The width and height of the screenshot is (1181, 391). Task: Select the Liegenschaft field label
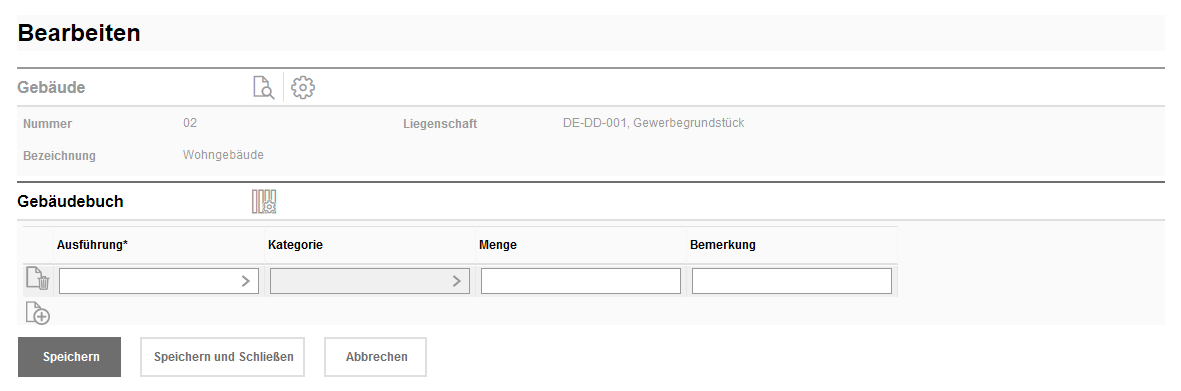[x=440, y=124]
